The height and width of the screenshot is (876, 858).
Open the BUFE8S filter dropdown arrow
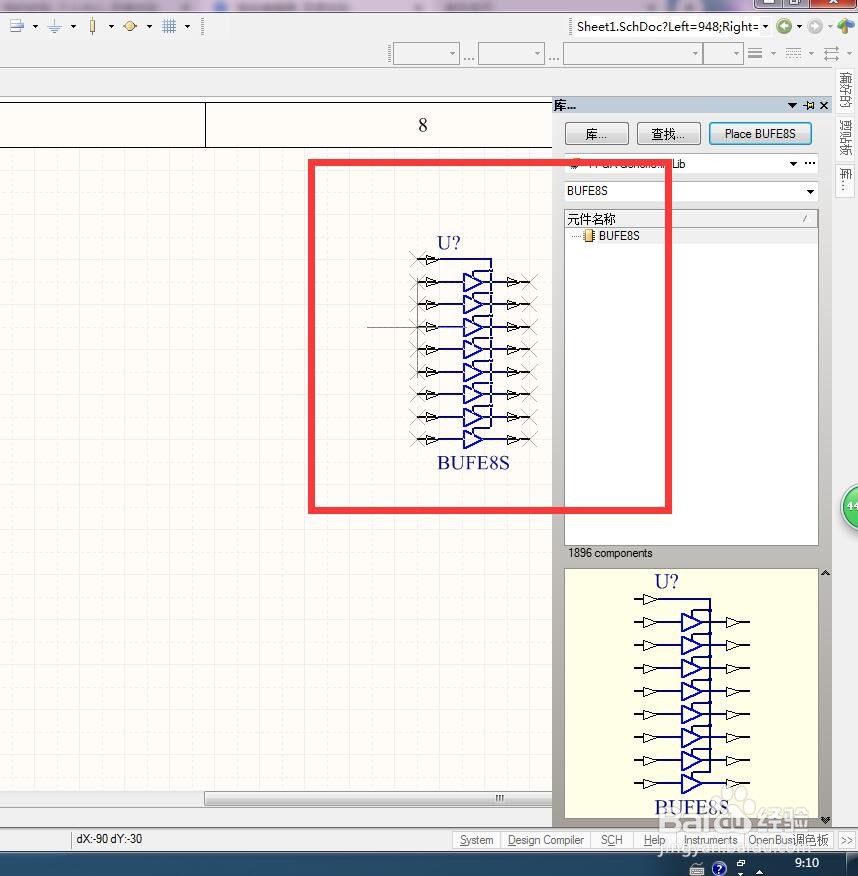tap(811, 192)
